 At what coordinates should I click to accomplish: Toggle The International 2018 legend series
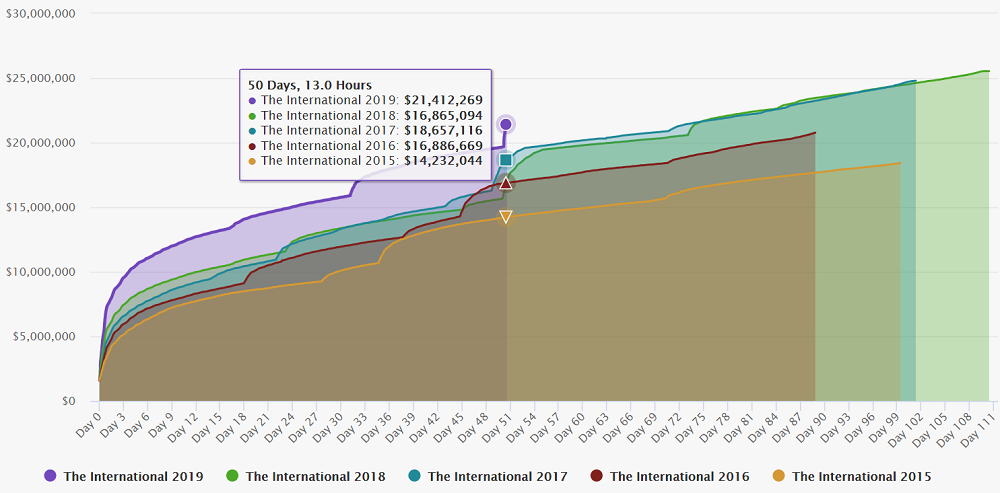point(306,476)
